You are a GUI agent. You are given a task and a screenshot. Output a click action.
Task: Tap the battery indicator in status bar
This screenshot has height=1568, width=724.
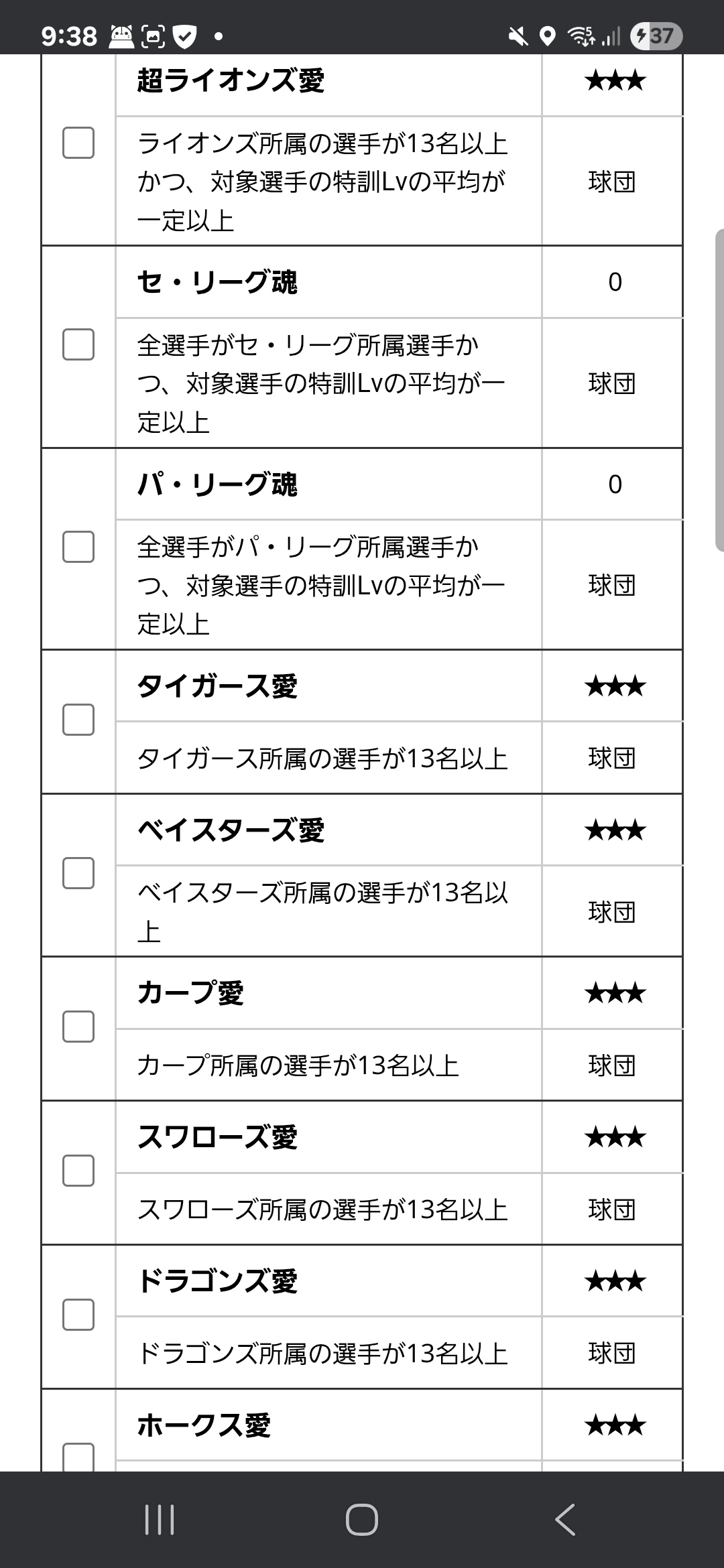pyautogui.click(x=656, y=36)
